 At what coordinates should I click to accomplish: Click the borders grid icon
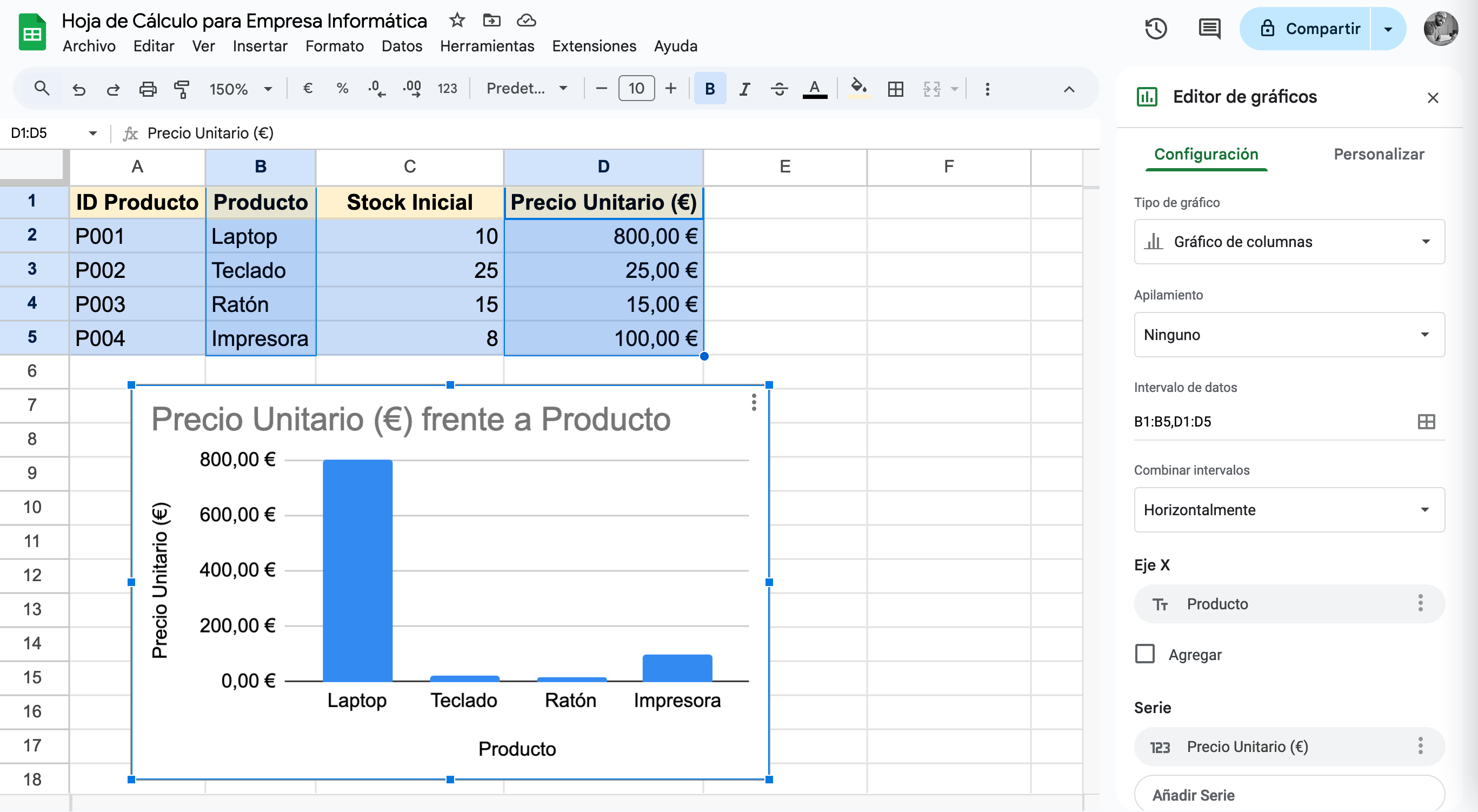[x=895, y=89]
